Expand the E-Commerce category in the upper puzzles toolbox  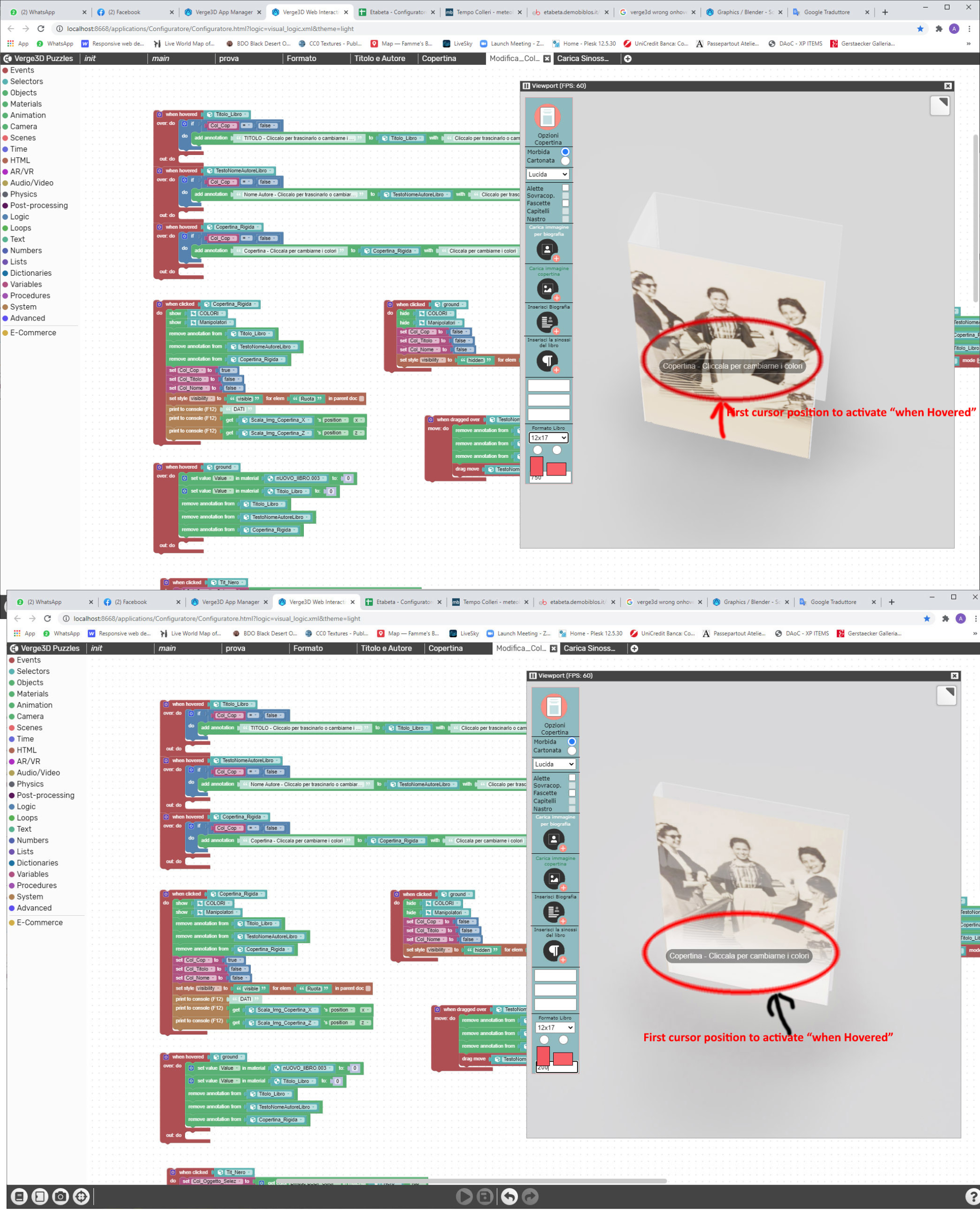click(x=33, y=333)
